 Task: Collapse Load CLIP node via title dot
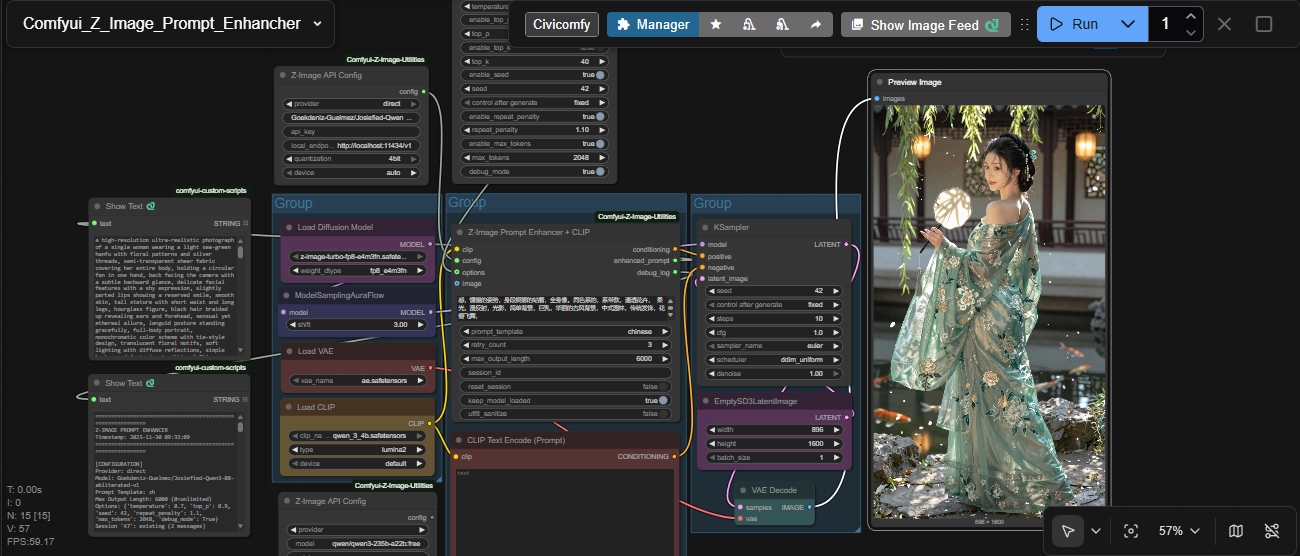pyautogui.click(x=288, y=407)
